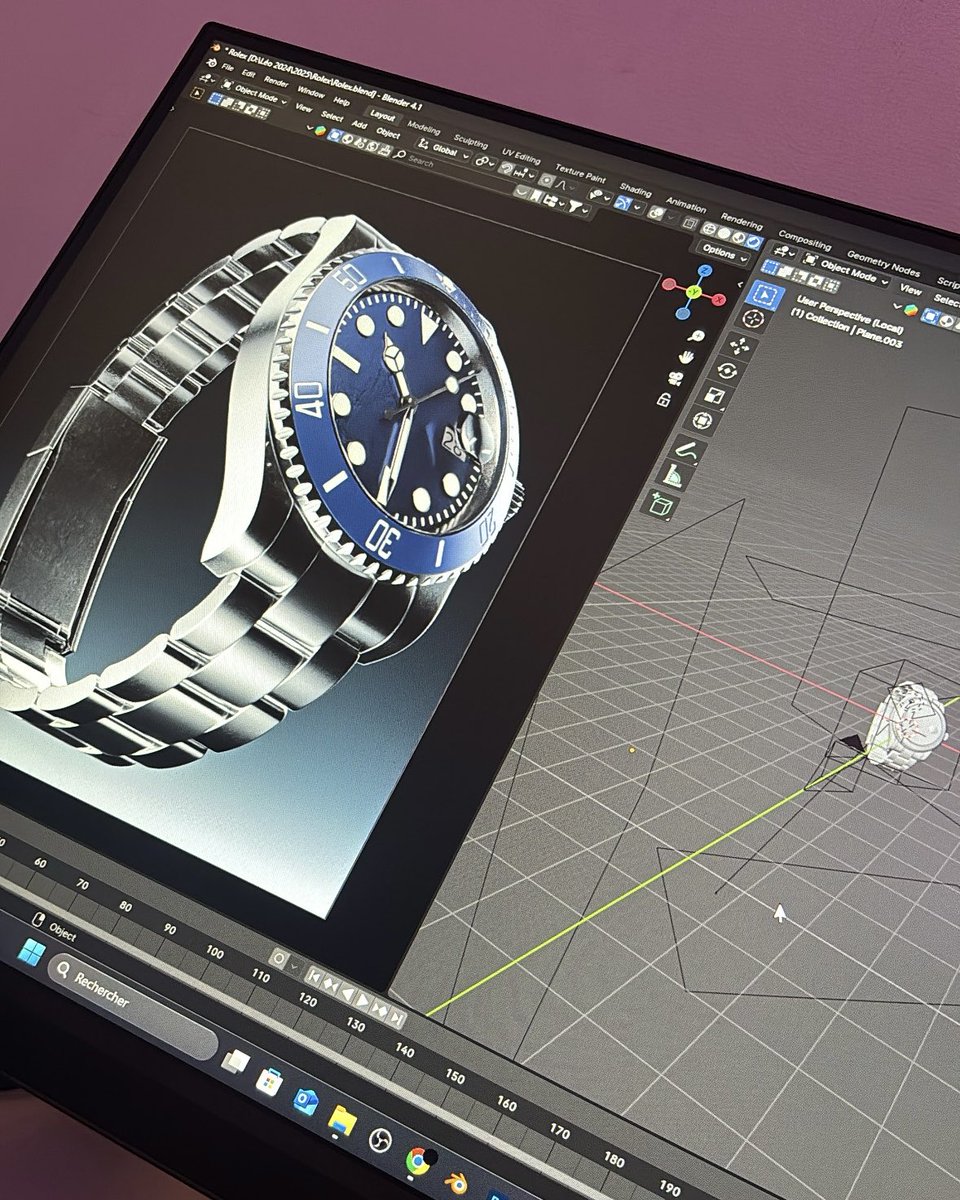Click the Task View icon on taskbar

[x=236, y=1061]
